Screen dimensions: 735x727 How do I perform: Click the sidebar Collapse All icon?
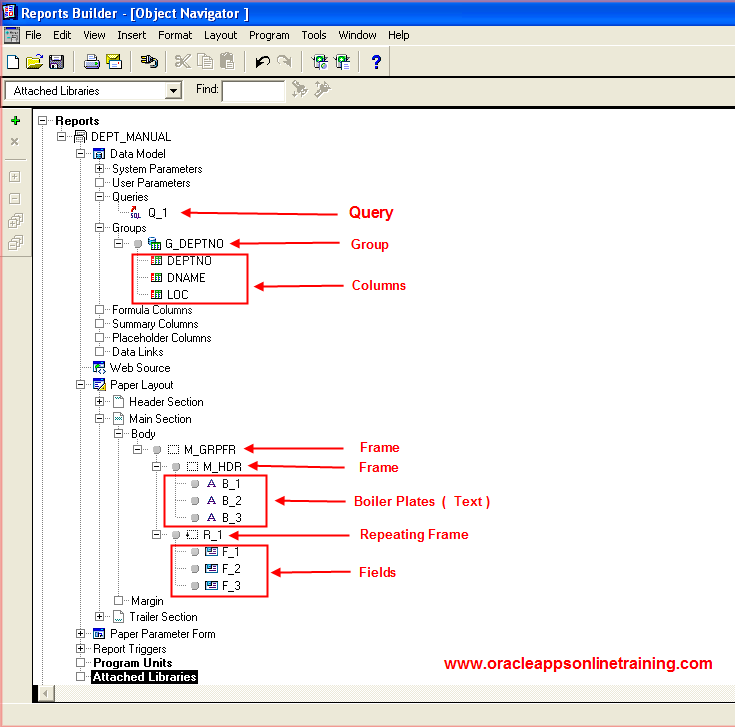point(15,243)
